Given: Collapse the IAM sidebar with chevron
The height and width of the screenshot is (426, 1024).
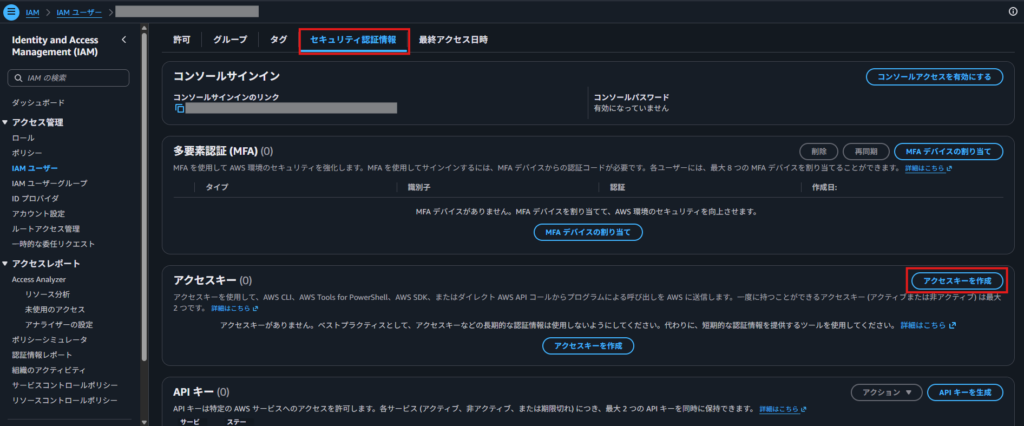Looking at the screenshot, I should [124, 40].
